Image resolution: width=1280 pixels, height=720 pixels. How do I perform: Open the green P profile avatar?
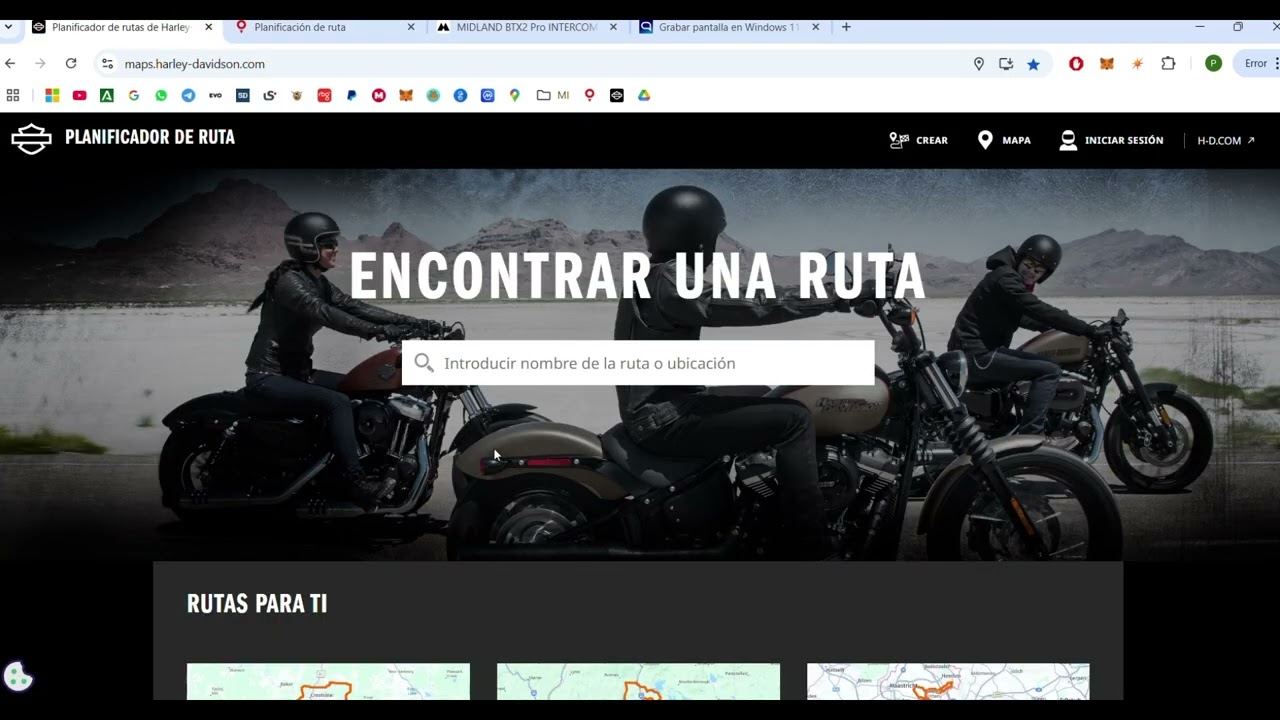(1213, 64)
